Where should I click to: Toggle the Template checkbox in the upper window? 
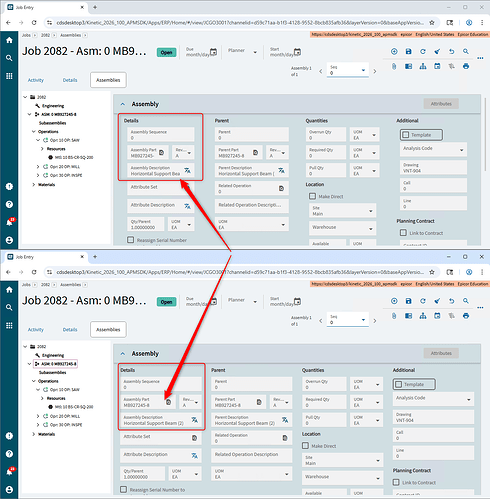click(x=406, y=135)
